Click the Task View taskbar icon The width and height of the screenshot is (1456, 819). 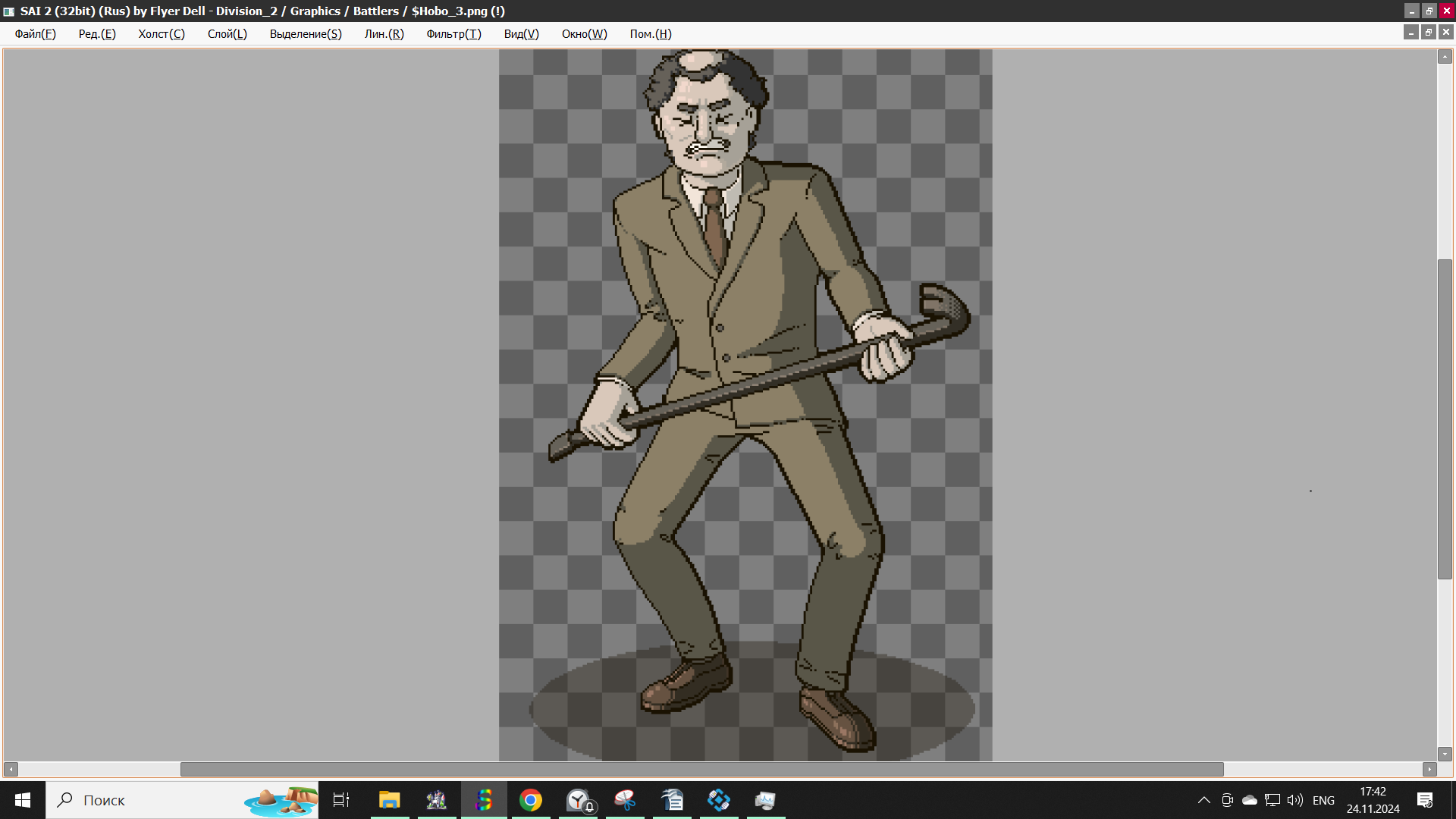click(341, 800)
